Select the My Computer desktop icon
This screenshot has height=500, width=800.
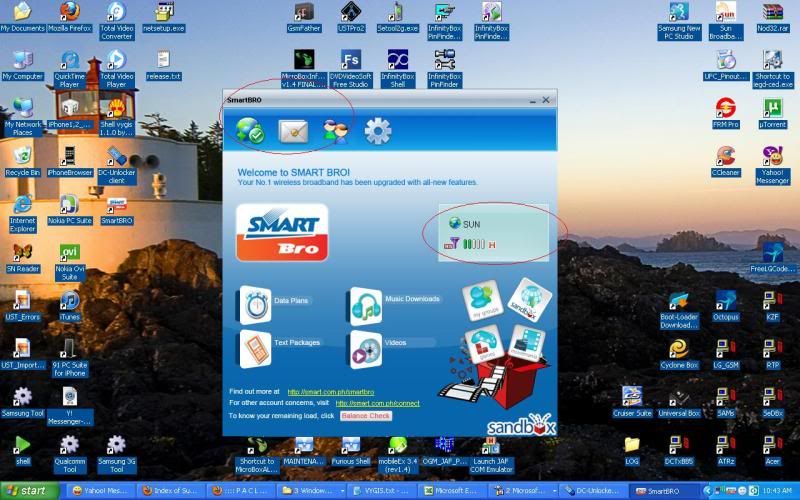click(23, 66)
